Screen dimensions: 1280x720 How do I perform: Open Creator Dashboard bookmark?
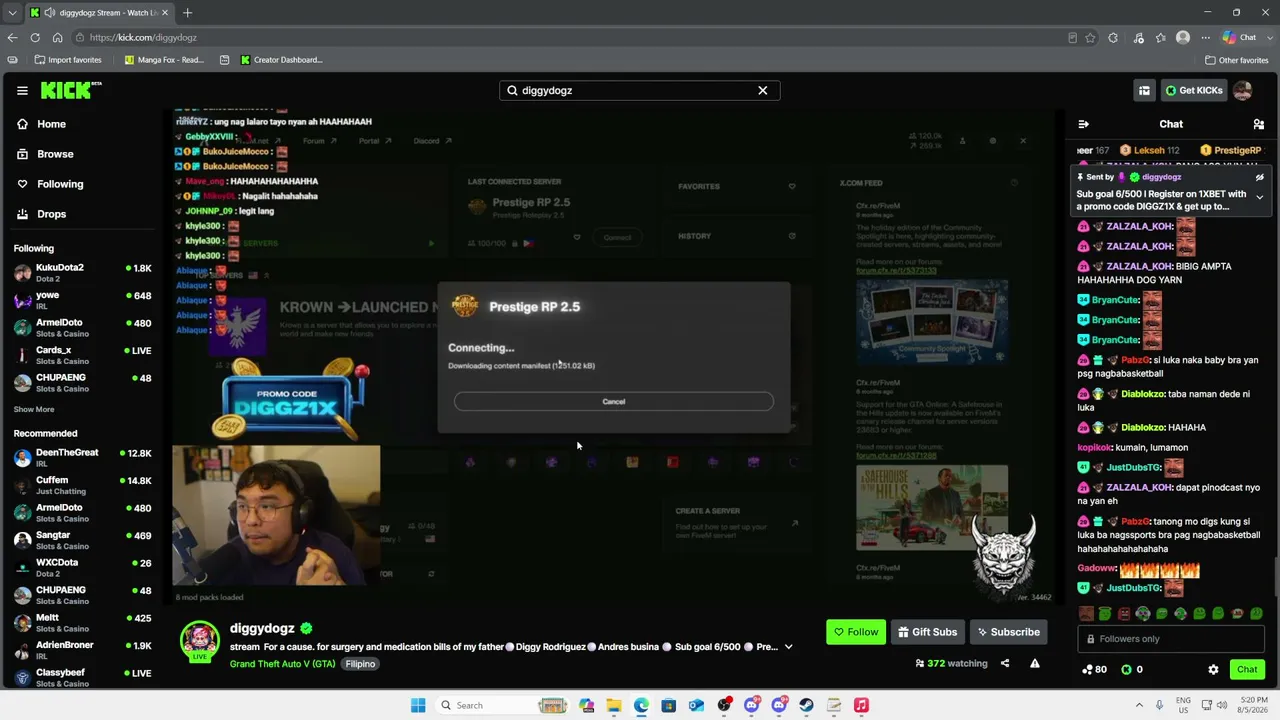(281, 60)
